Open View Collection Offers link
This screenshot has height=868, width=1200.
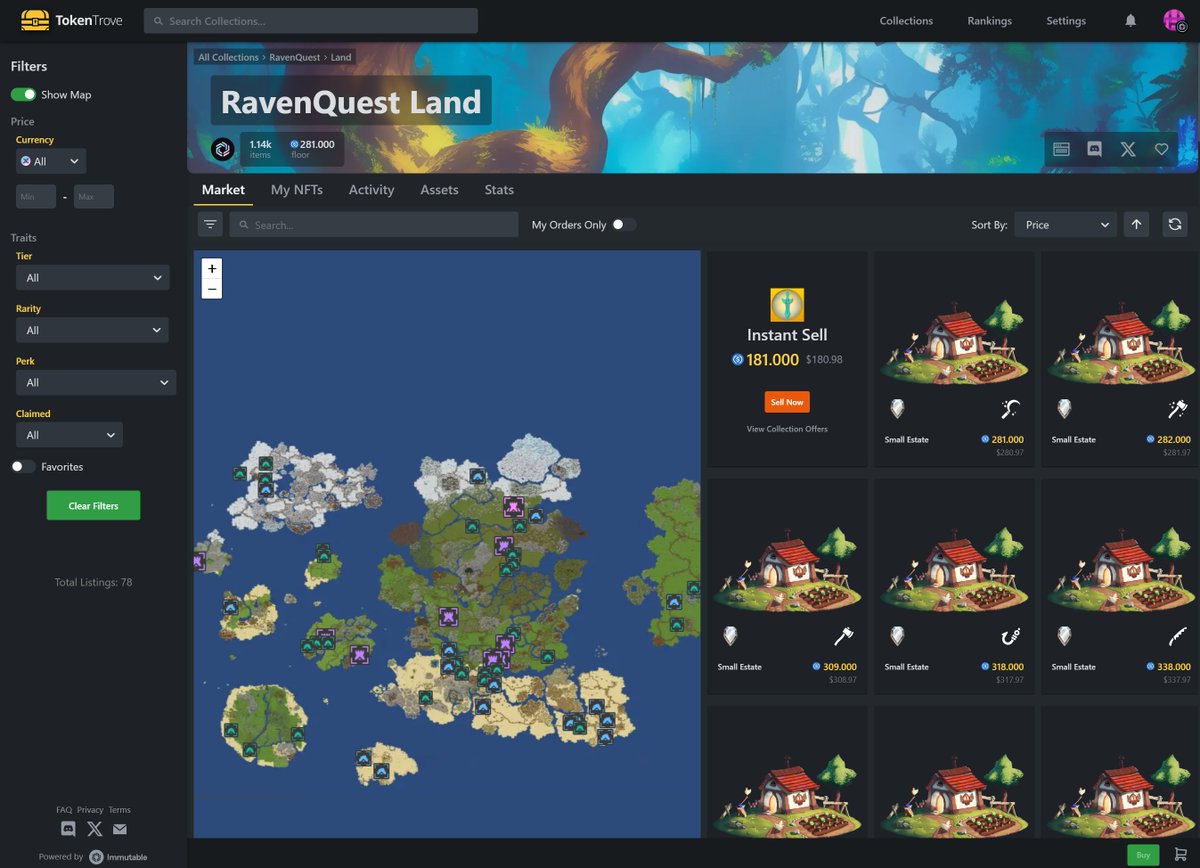pos(787,429)
